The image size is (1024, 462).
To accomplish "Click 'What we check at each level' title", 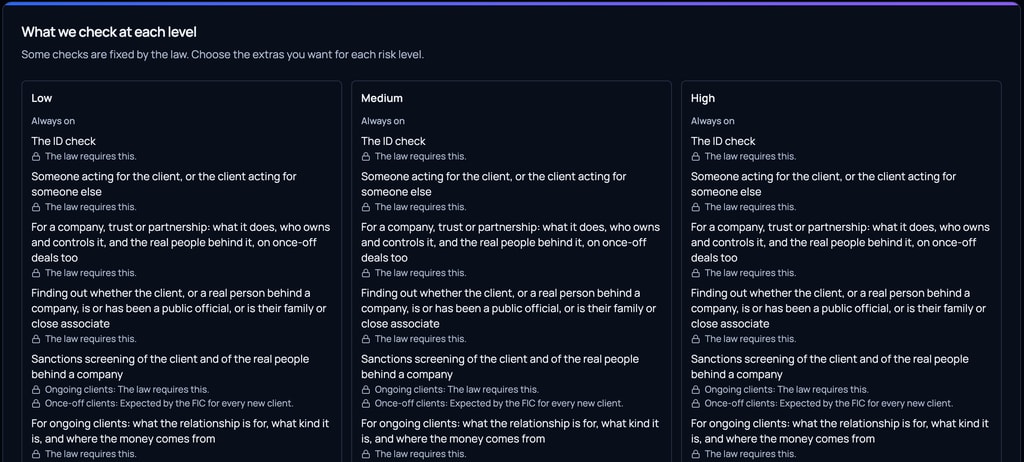I will [109, 31].
